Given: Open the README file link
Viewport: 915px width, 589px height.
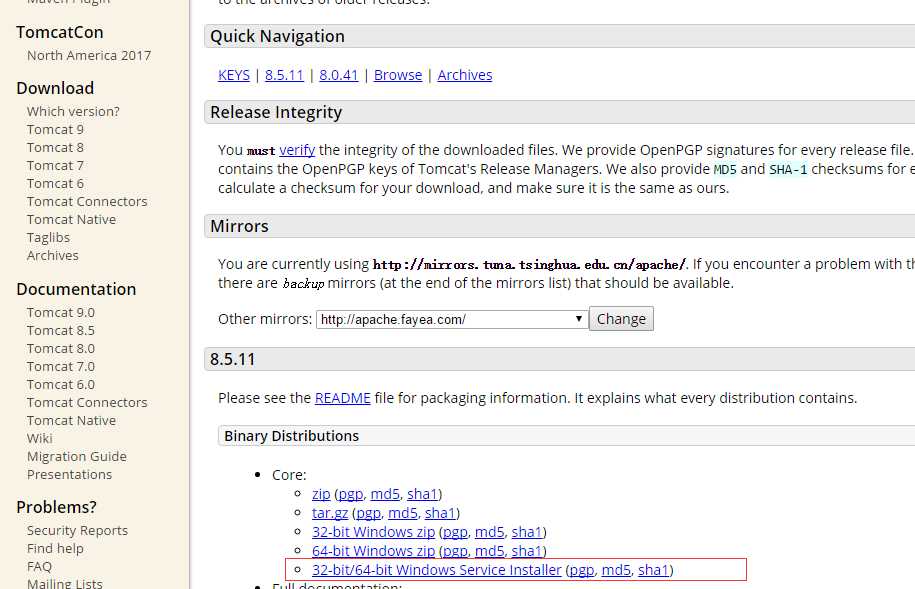Looking at the screenshot, I should (x=343, y=398).
